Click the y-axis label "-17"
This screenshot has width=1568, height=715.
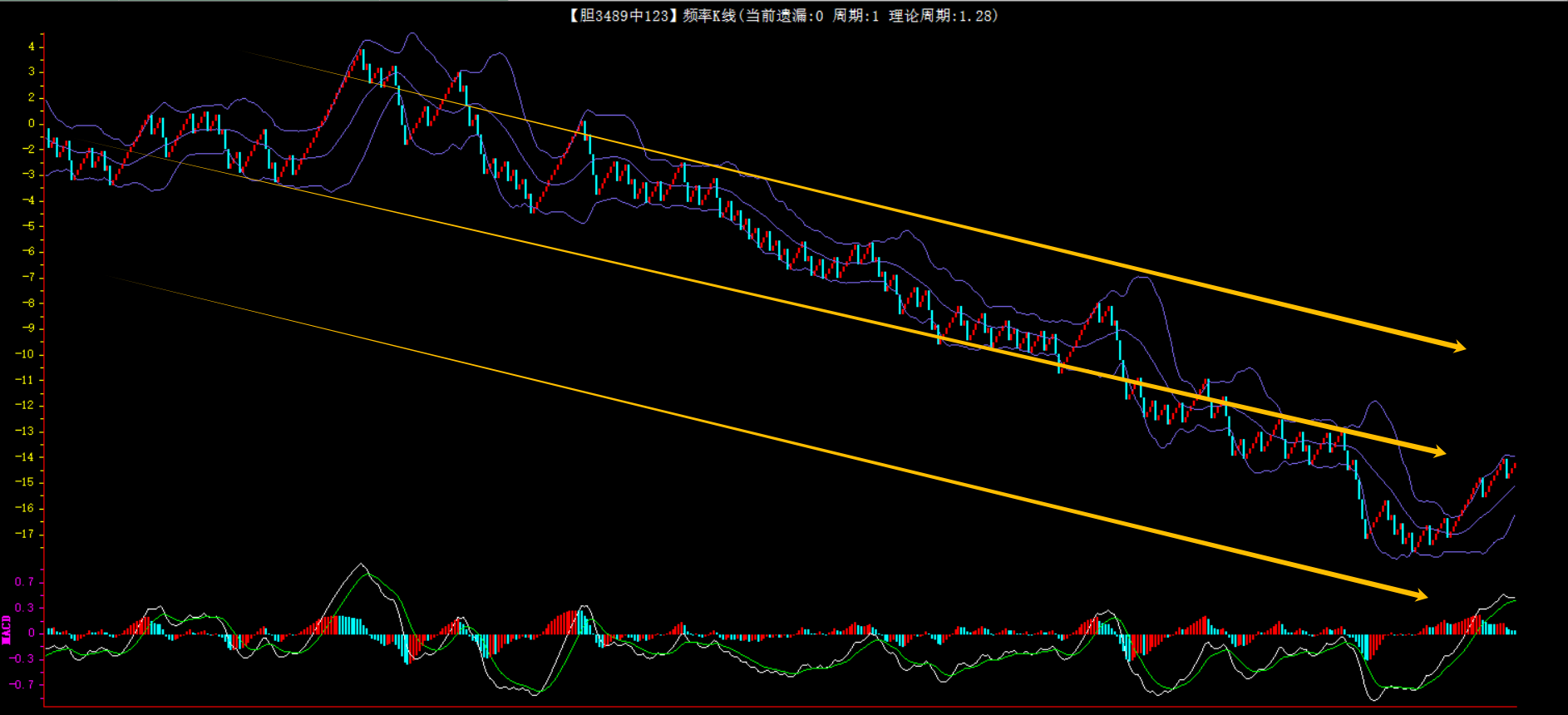point(25,534)
